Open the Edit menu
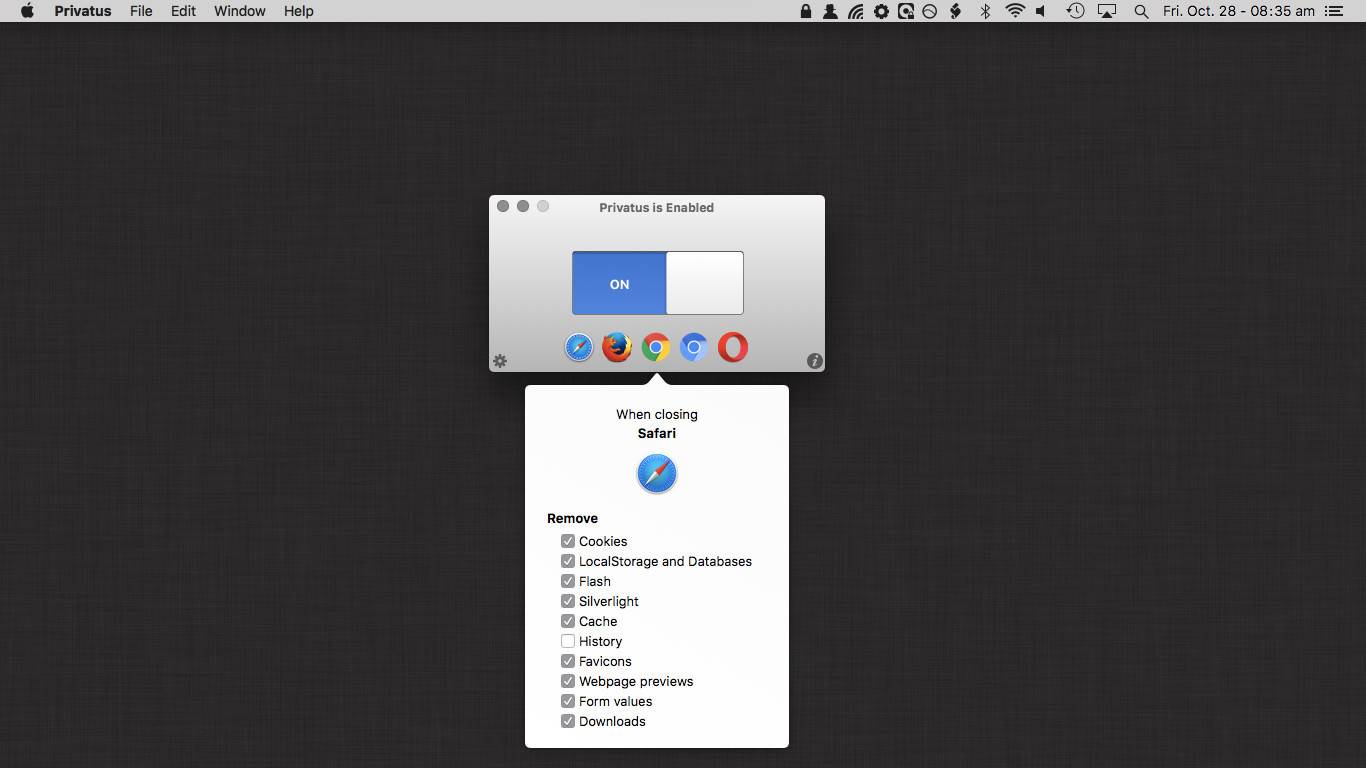 [x=183, y=11]
